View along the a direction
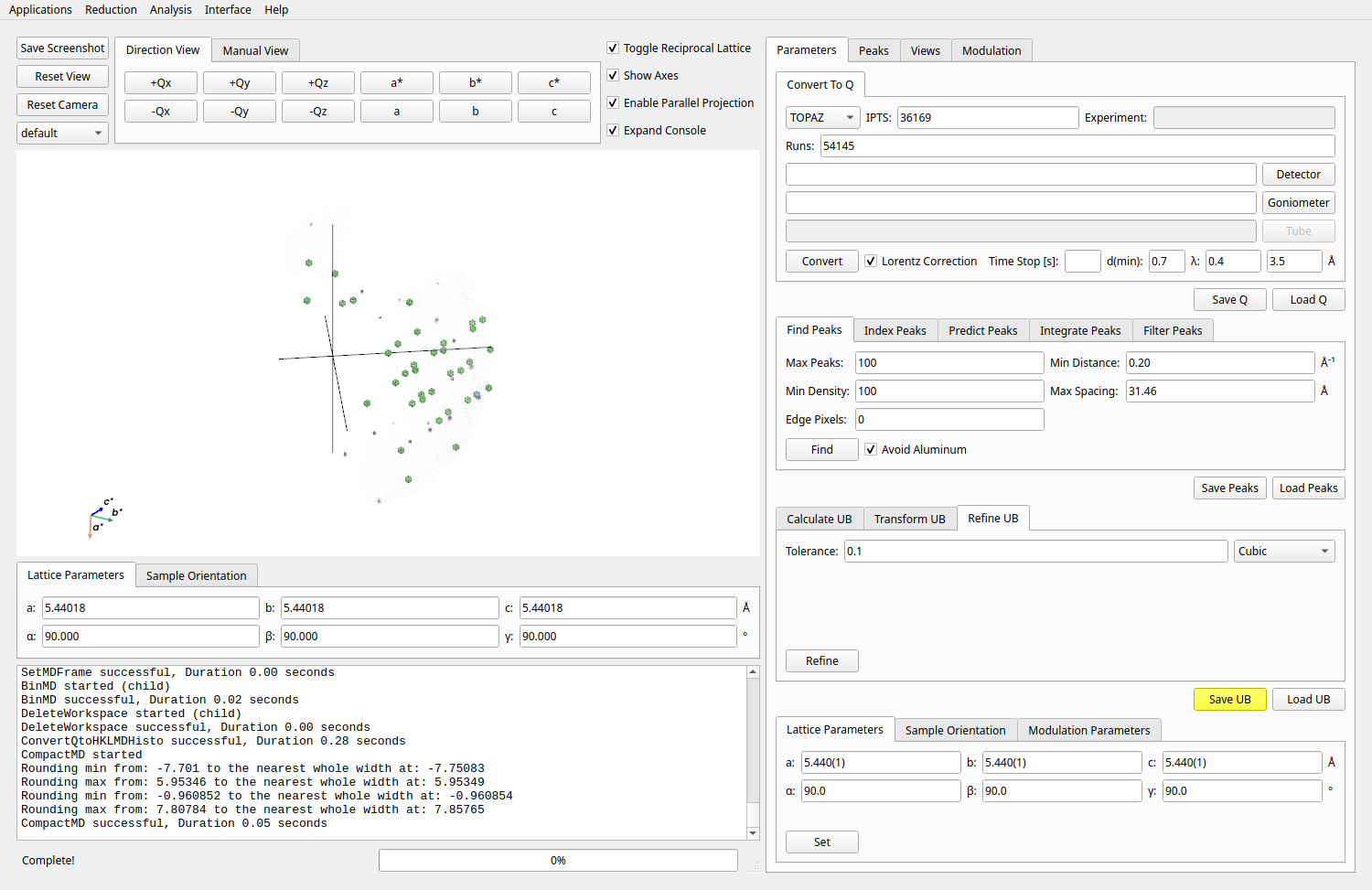The width and height of the screenshot is (1372, 890). click(397, 111)
